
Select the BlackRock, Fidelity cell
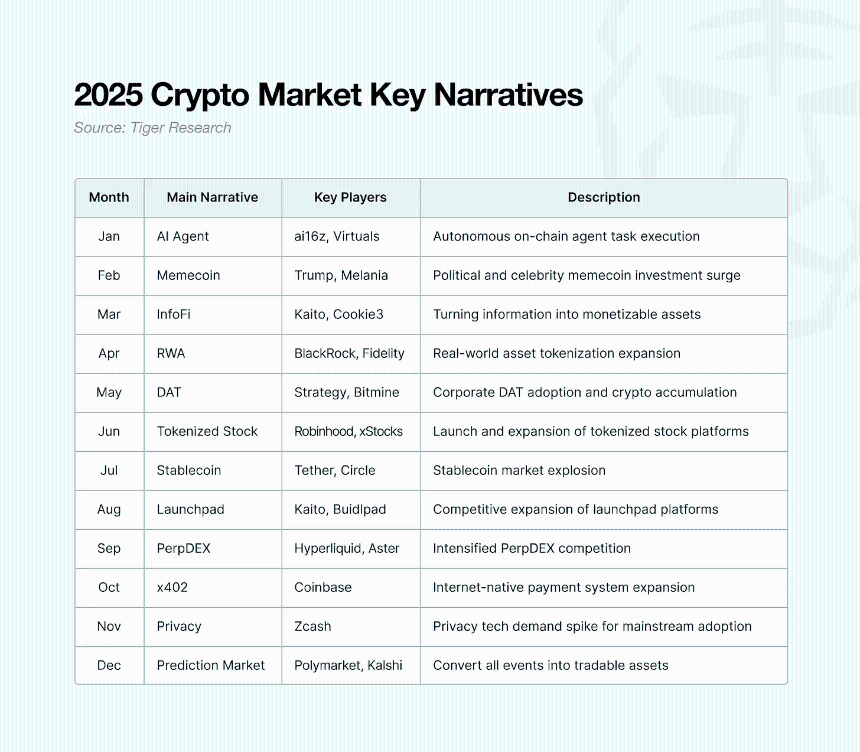349,353
